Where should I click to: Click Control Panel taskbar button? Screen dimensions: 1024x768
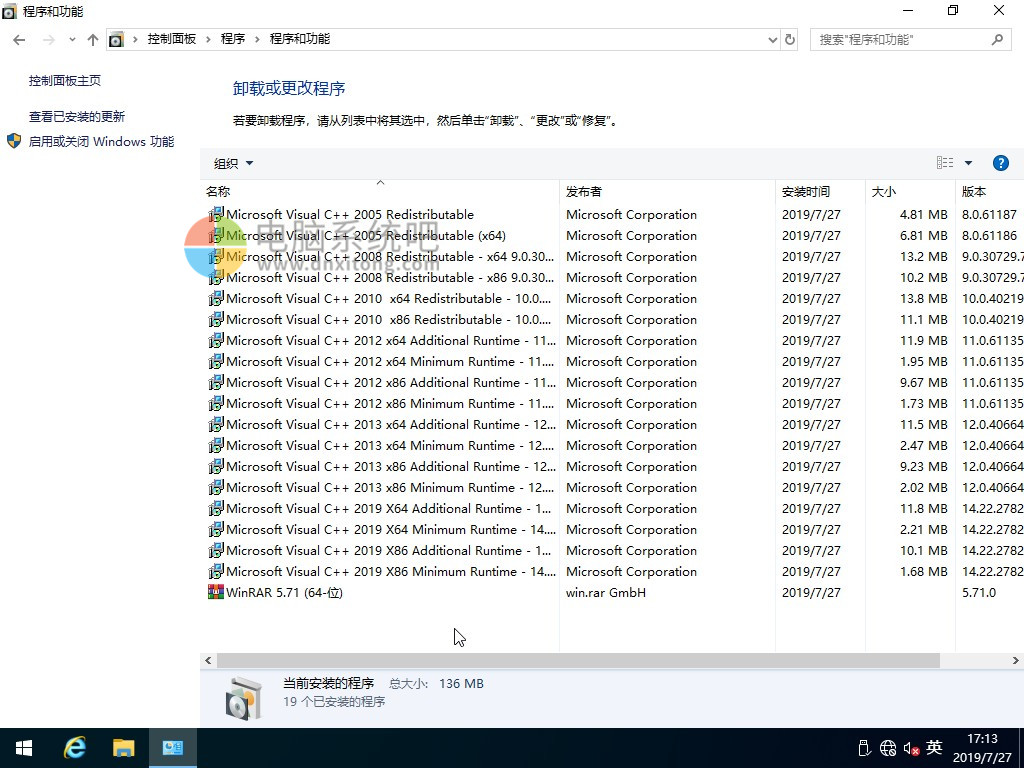point(172,748)
